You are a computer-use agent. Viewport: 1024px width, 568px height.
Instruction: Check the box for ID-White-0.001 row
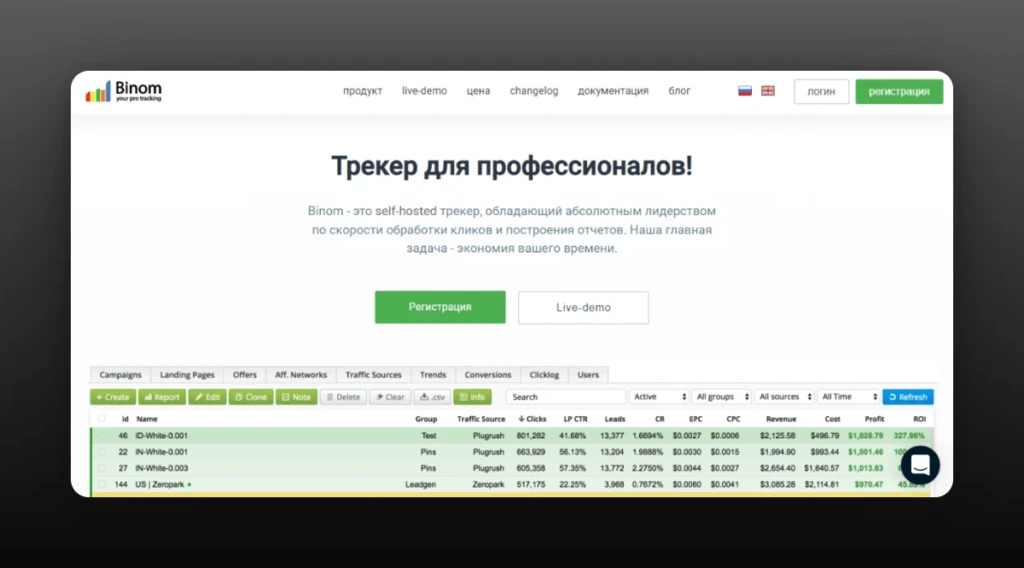coord(101,435)
